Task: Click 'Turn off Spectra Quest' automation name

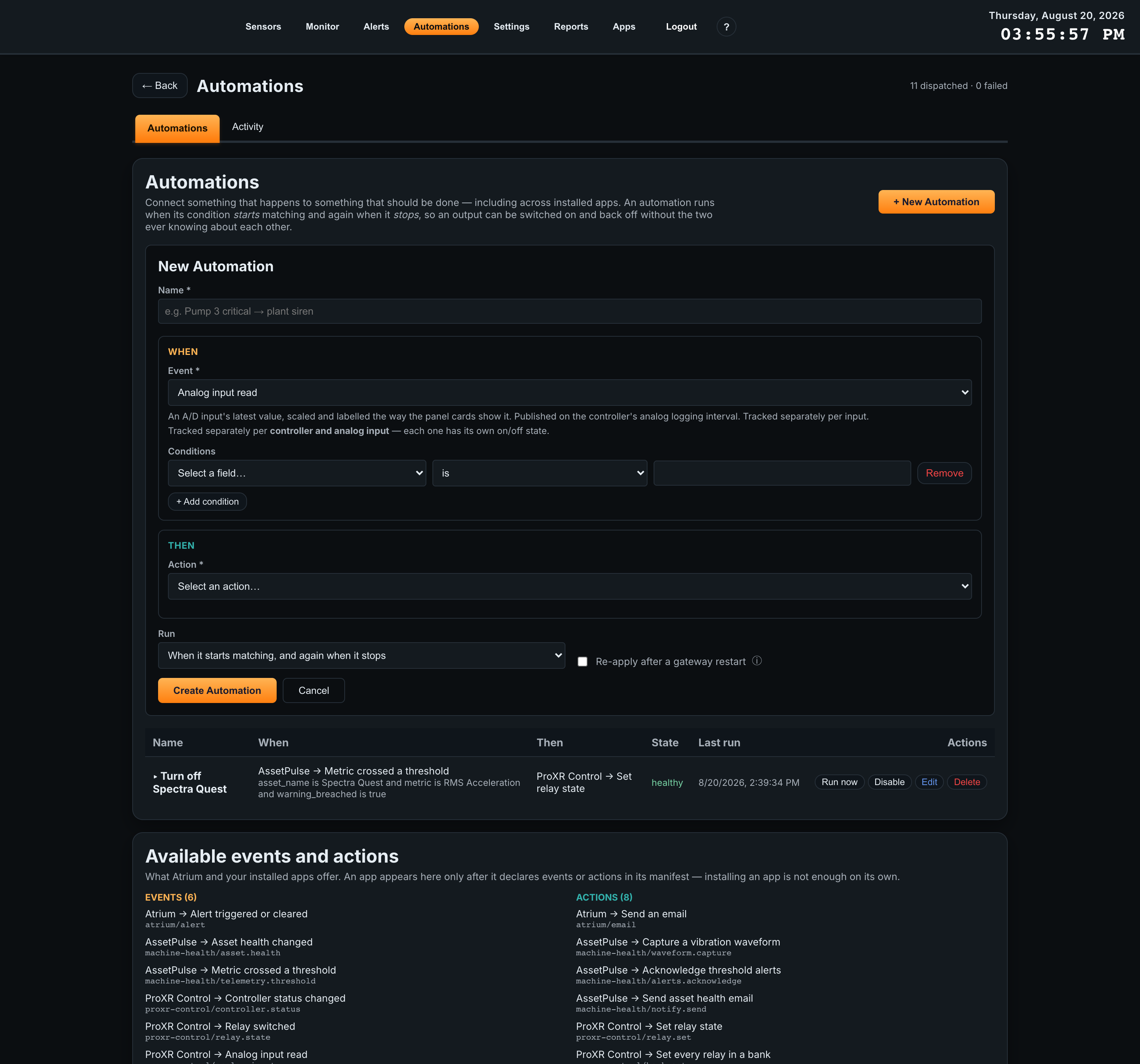Action: (x=189, y=782)
